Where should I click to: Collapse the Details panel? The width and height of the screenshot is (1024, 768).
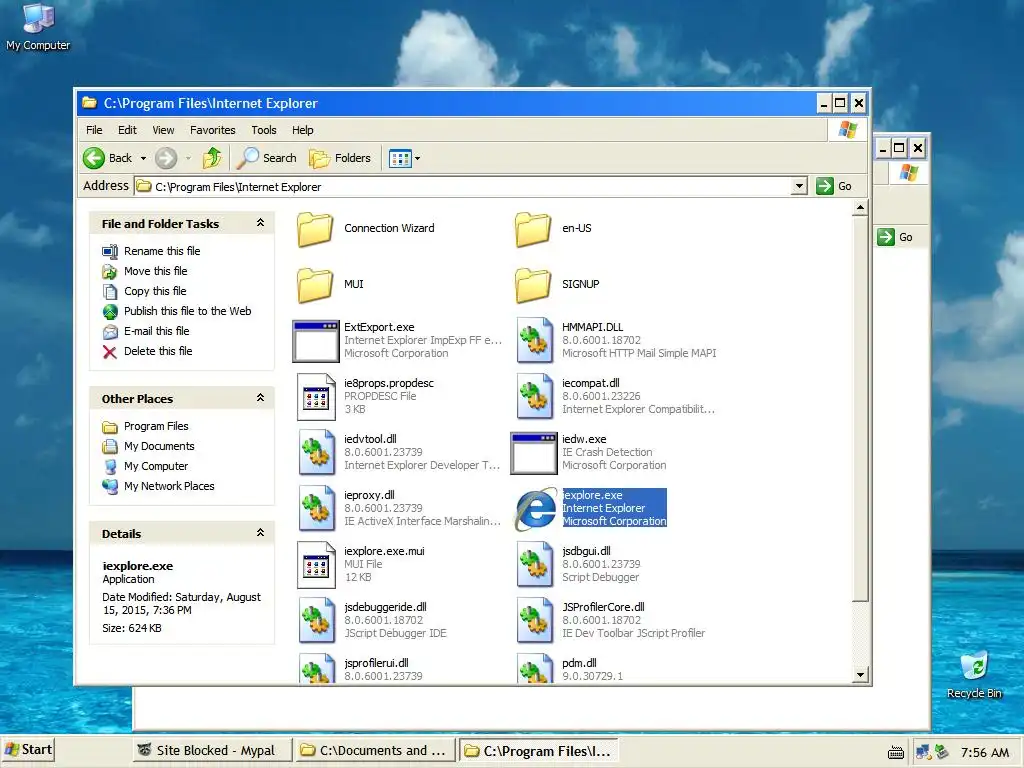260,533
